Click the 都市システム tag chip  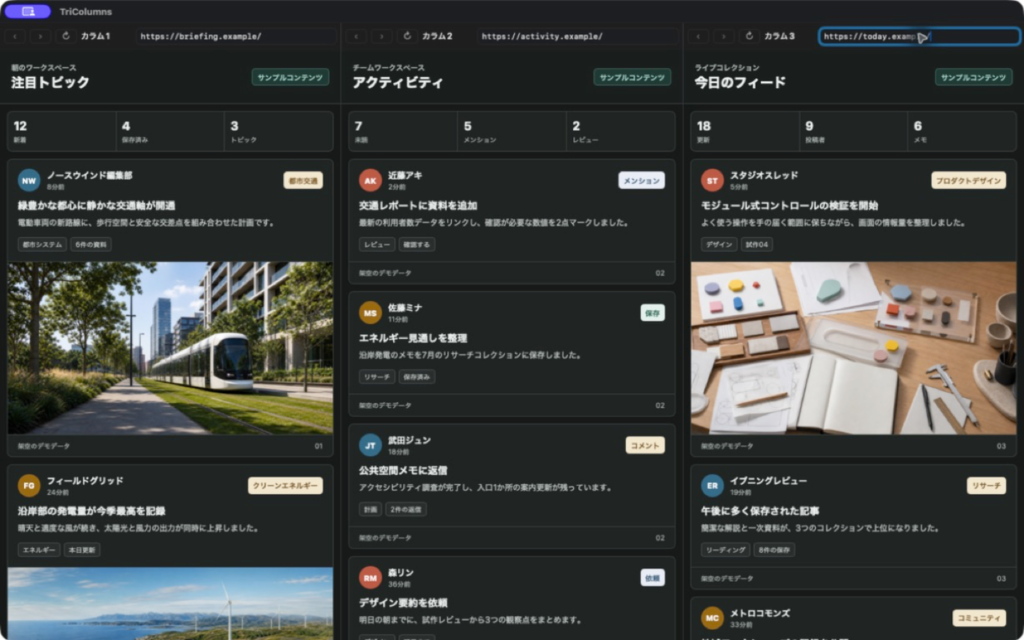pos(42,244)
